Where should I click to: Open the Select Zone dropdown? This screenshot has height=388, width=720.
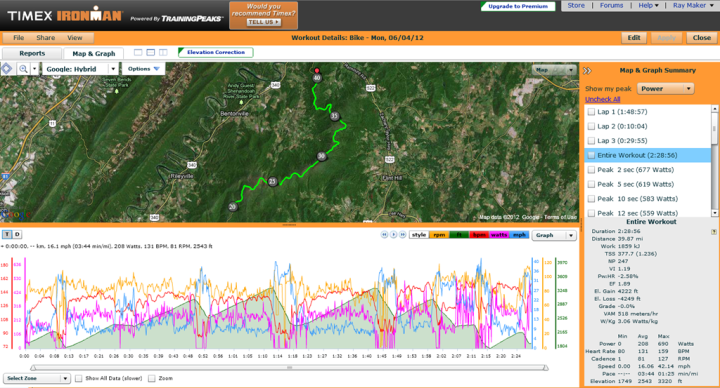[x=37, y=378]
